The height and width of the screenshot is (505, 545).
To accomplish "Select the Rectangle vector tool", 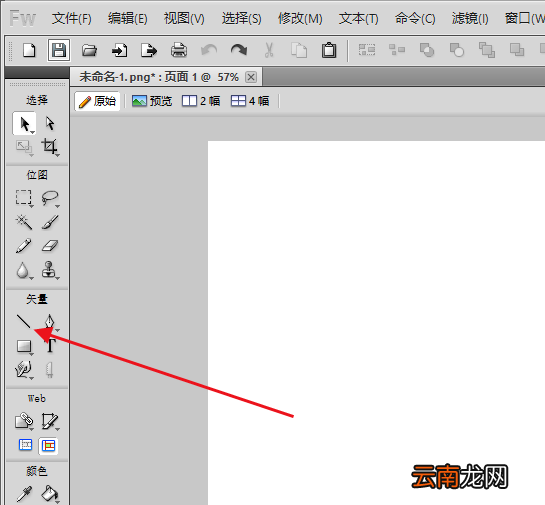I will (24, 347).
